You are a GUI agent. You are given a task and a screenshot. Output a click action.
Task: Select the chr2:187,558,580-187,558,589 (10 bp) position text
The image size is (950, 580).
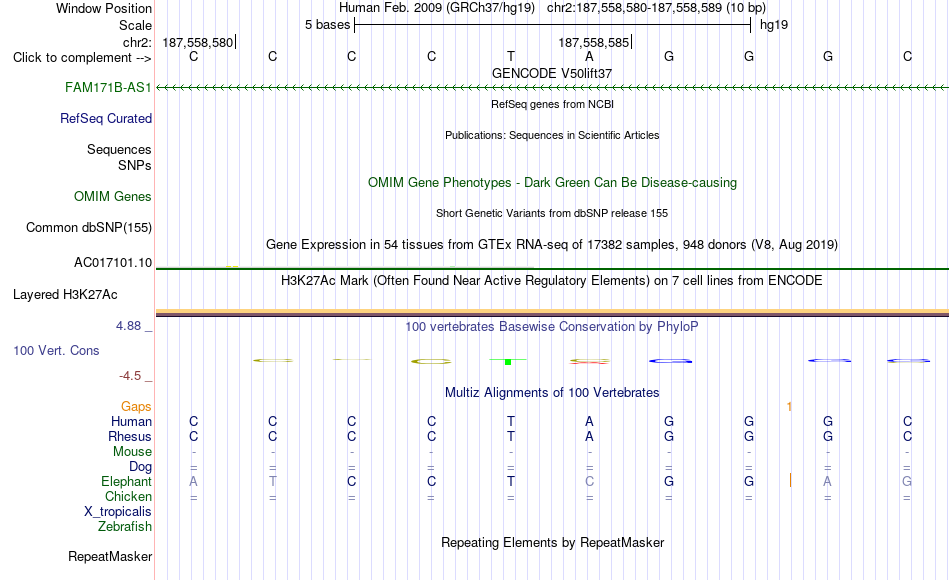656,8
